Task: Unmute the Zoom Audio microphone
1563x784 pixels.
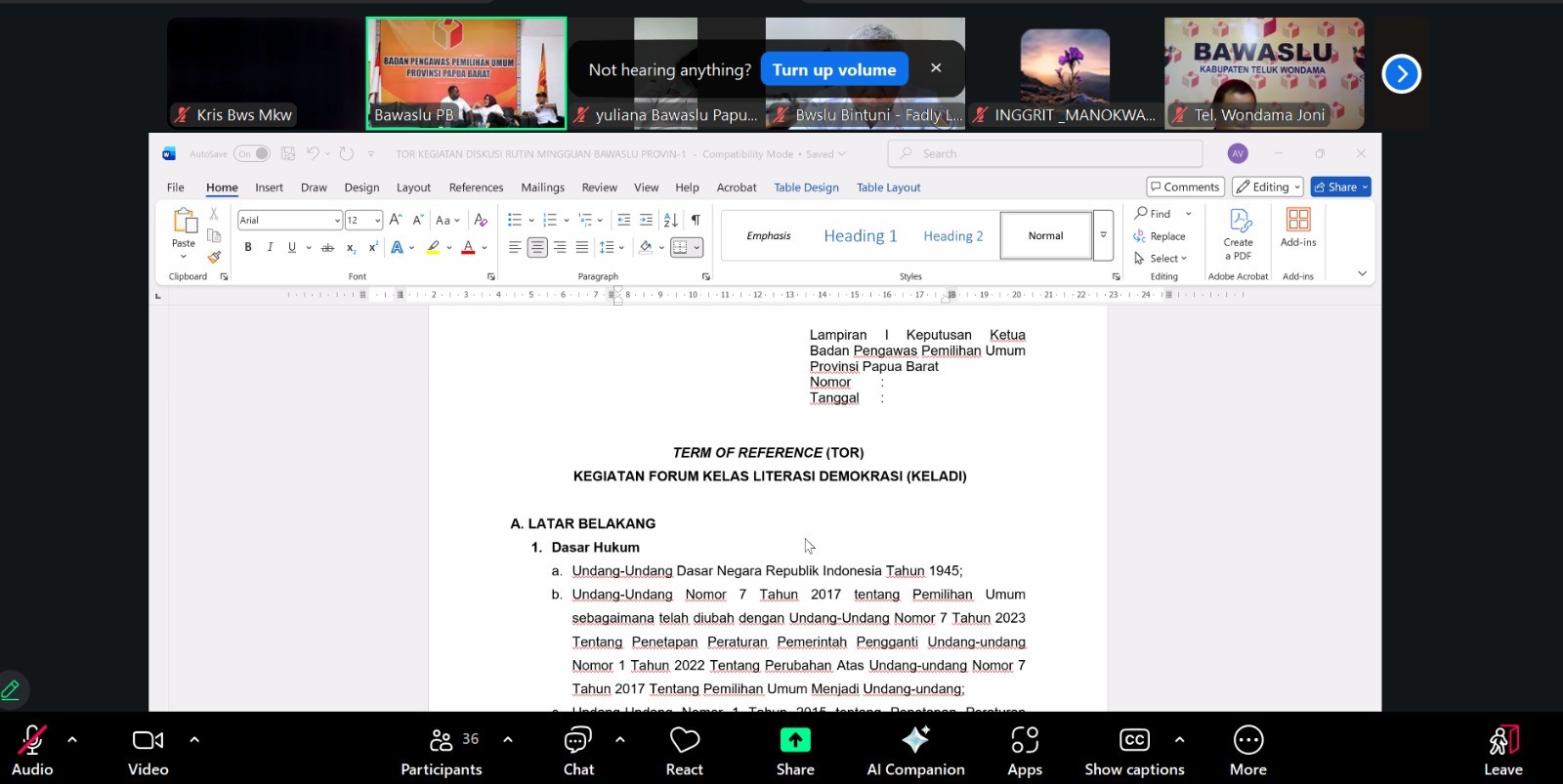Action: [x=32, y=752]
